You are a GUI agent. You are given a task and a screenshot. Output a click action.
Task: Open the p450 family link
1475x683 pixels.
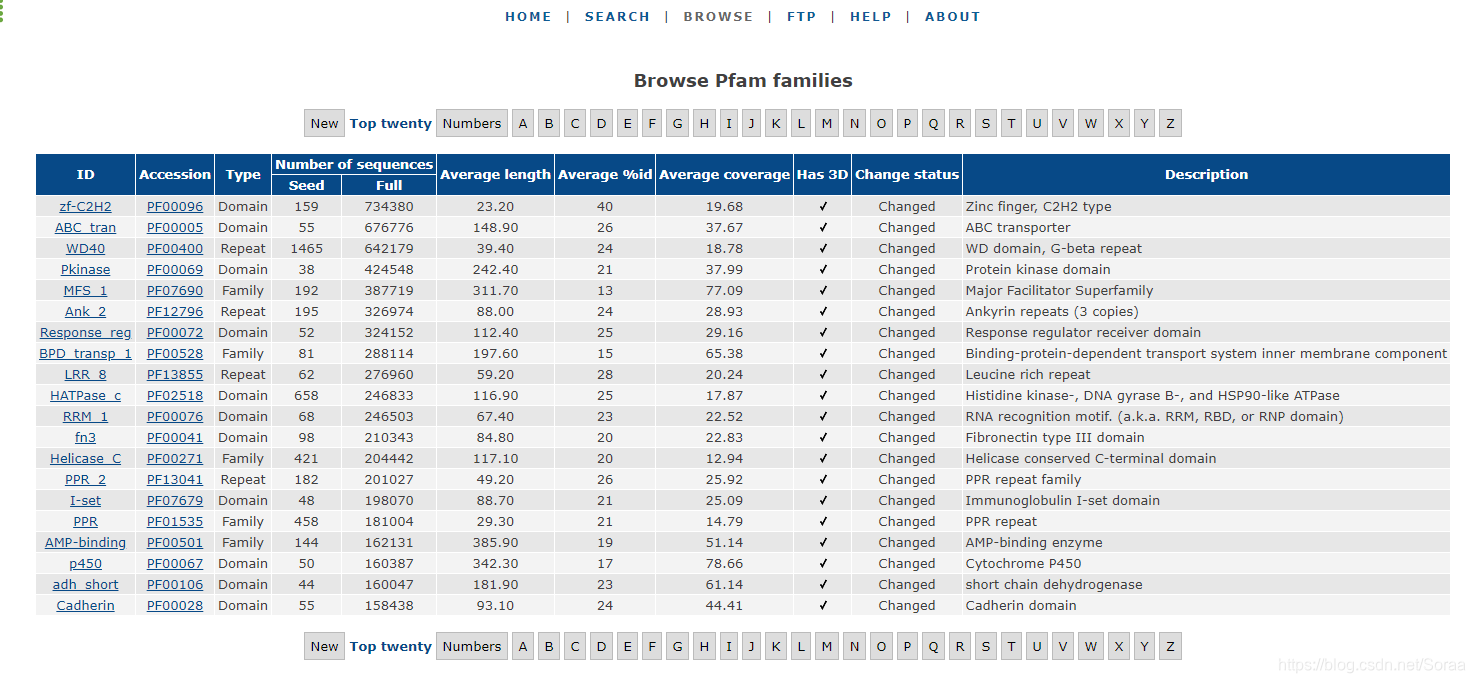coord(86,563)
